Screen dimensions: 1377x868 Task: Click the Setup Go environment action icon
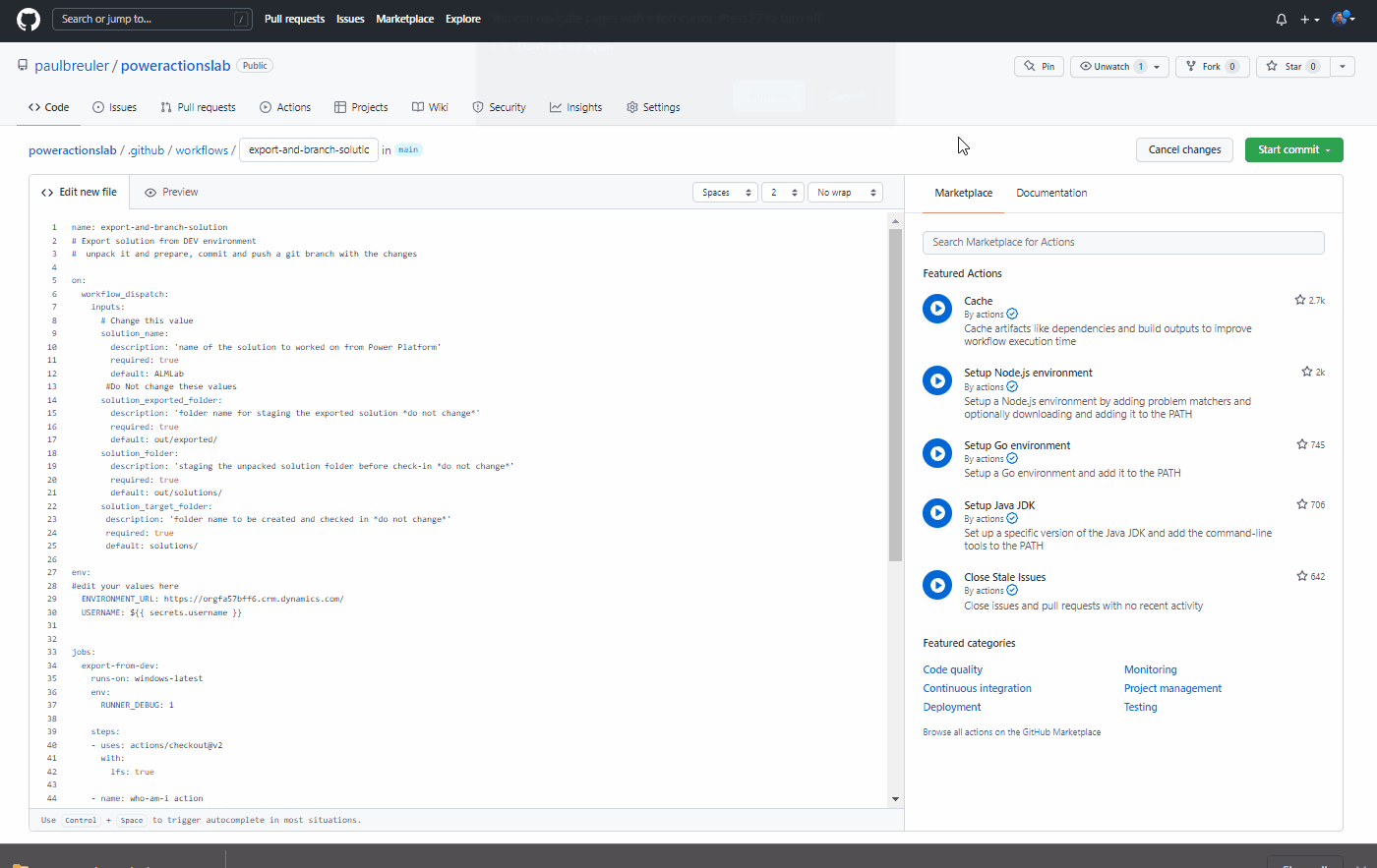coord(936,452)
